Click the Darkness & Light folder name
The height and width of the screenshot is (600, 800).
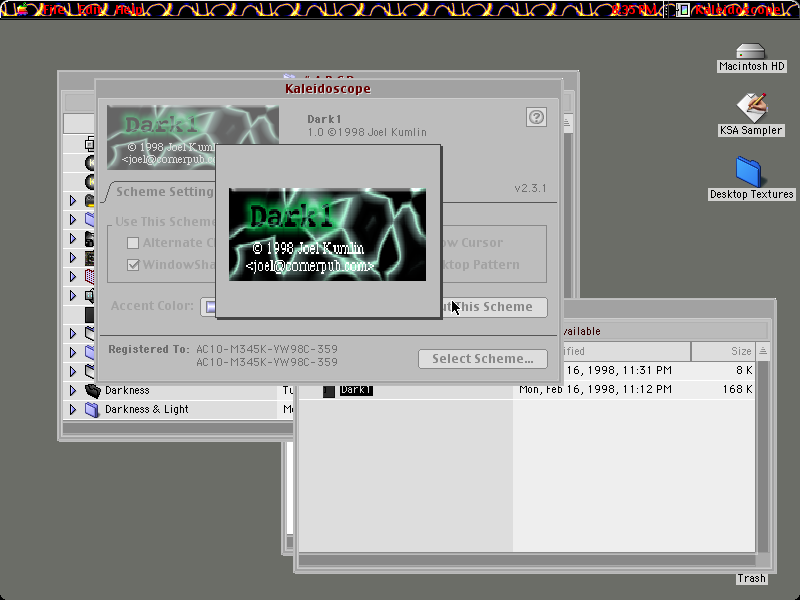(x=146, y=409)
